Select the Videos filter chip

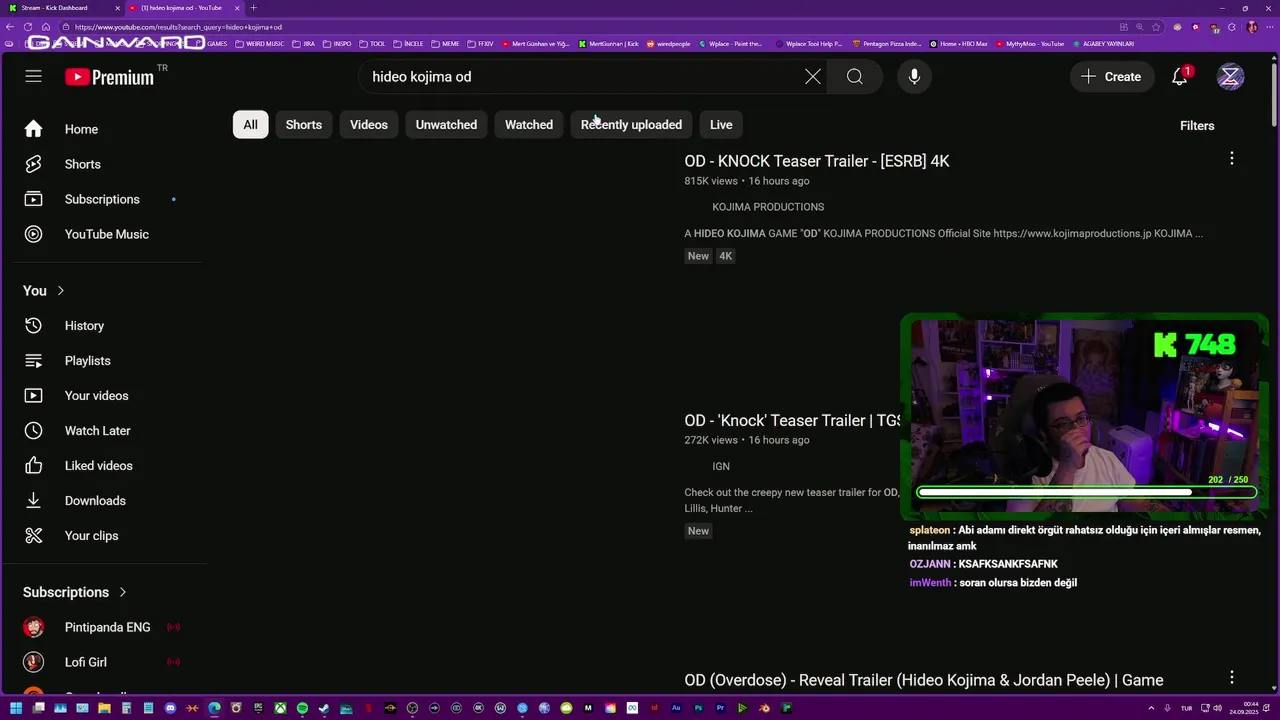pyautogui.click(x=369, y=125)
